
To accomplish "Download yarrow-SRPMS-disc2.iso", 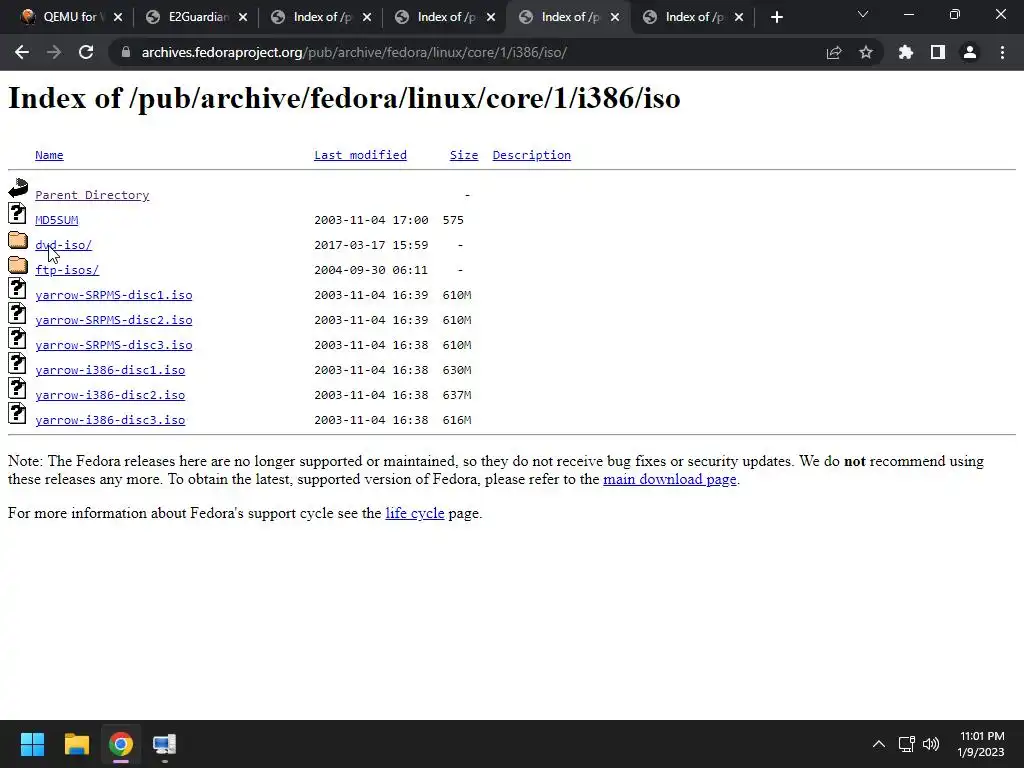I will point(114,320).
